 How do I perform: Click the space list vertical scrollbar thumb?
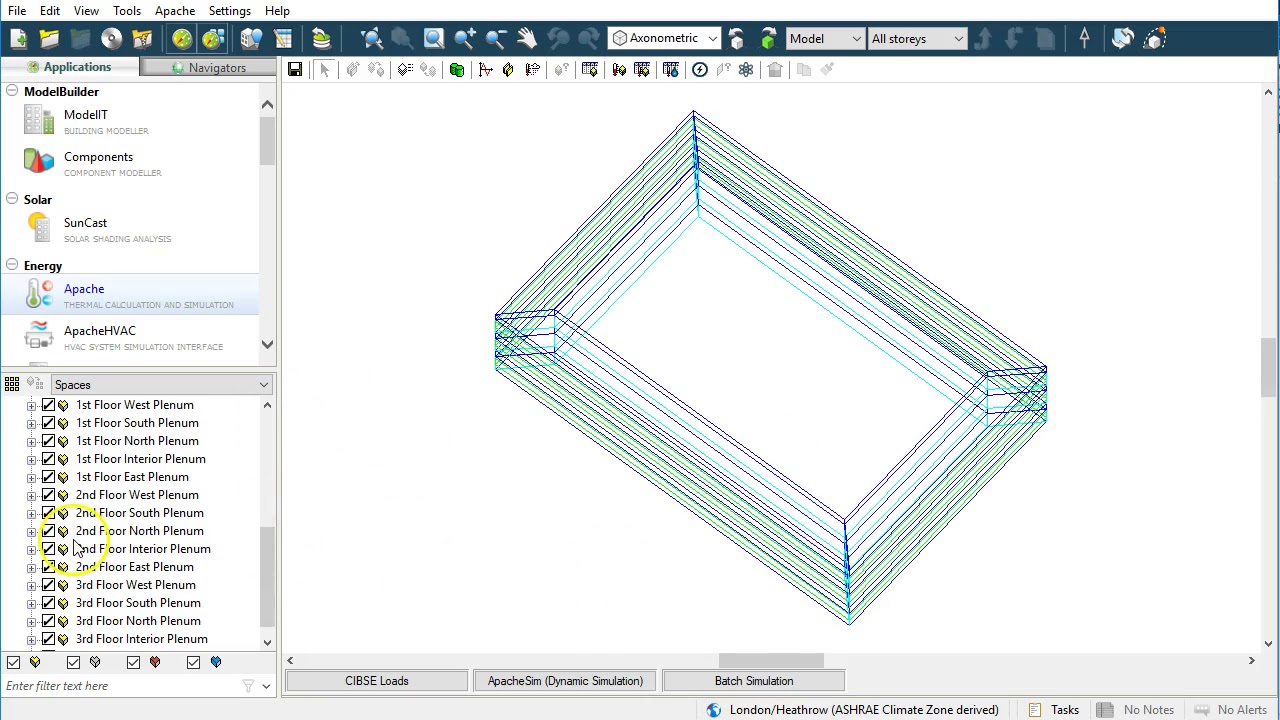pyautogui.click(x=267, y=578)
